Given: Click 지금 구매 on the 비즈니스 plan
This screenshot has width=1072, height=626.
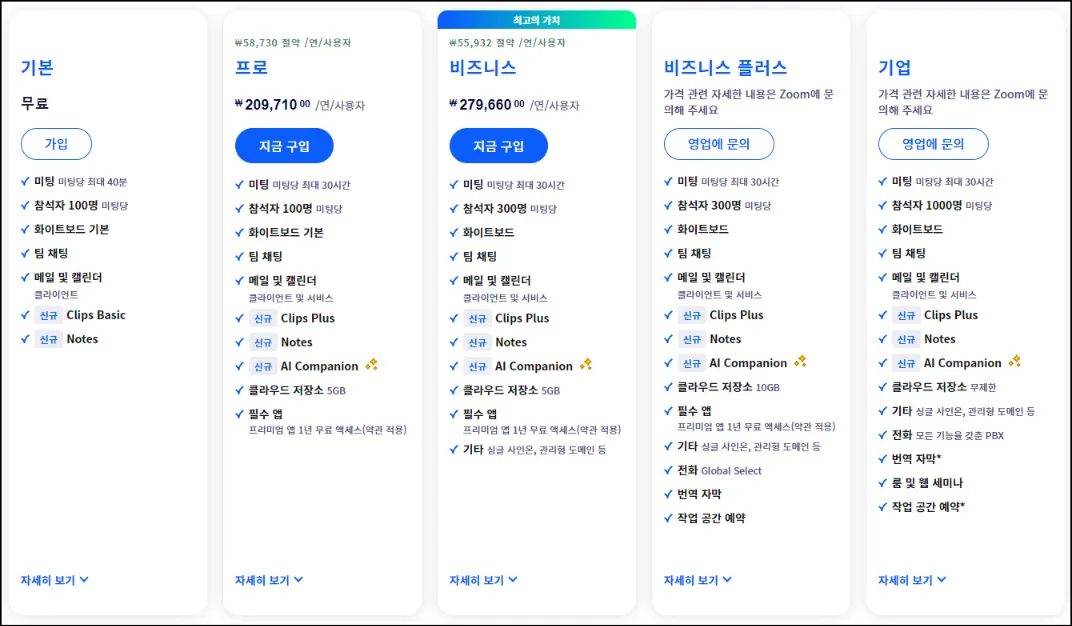Looking at the screenshot, I should [498, 145].
